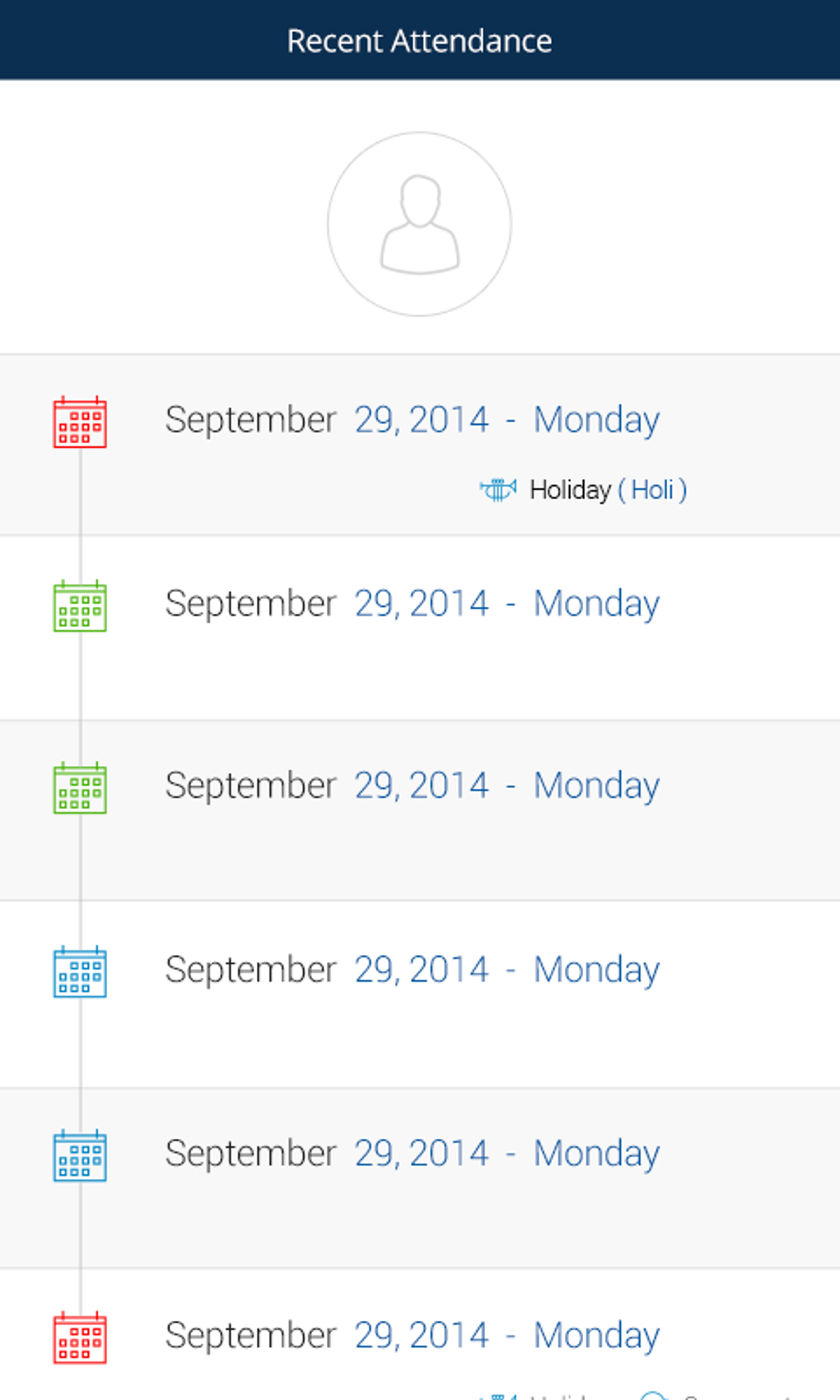Open the profile avatar placeholder
The image size is (840, 1400).
point(419,224)
